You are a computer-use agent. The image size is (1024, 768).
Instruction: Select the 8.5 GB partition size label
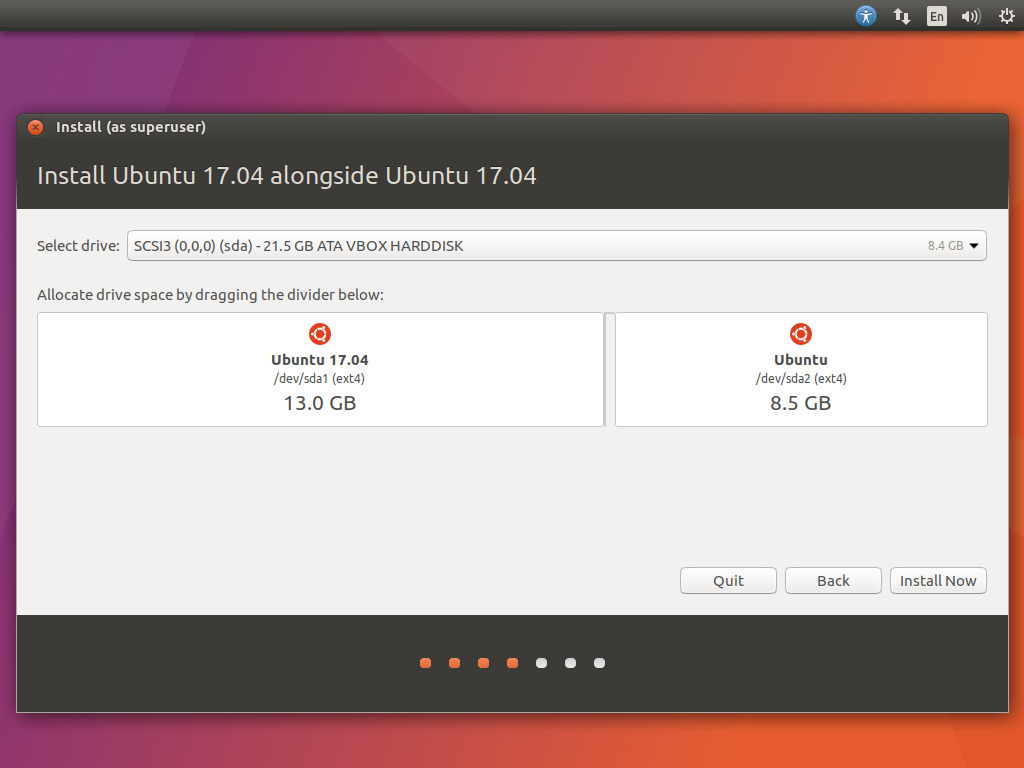pos(801,403)
